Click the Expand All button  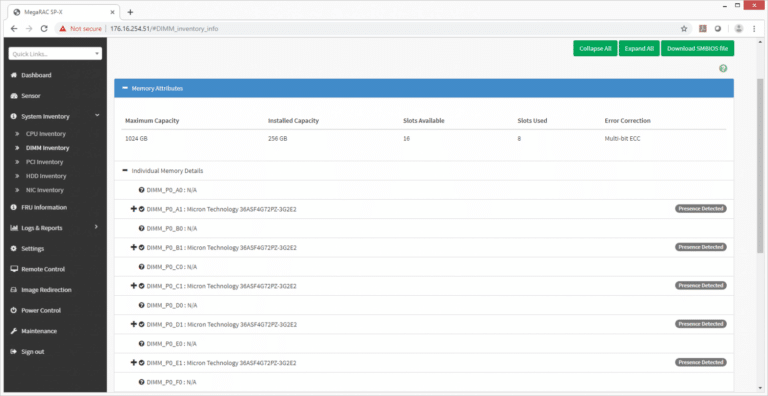pos(639,49)
